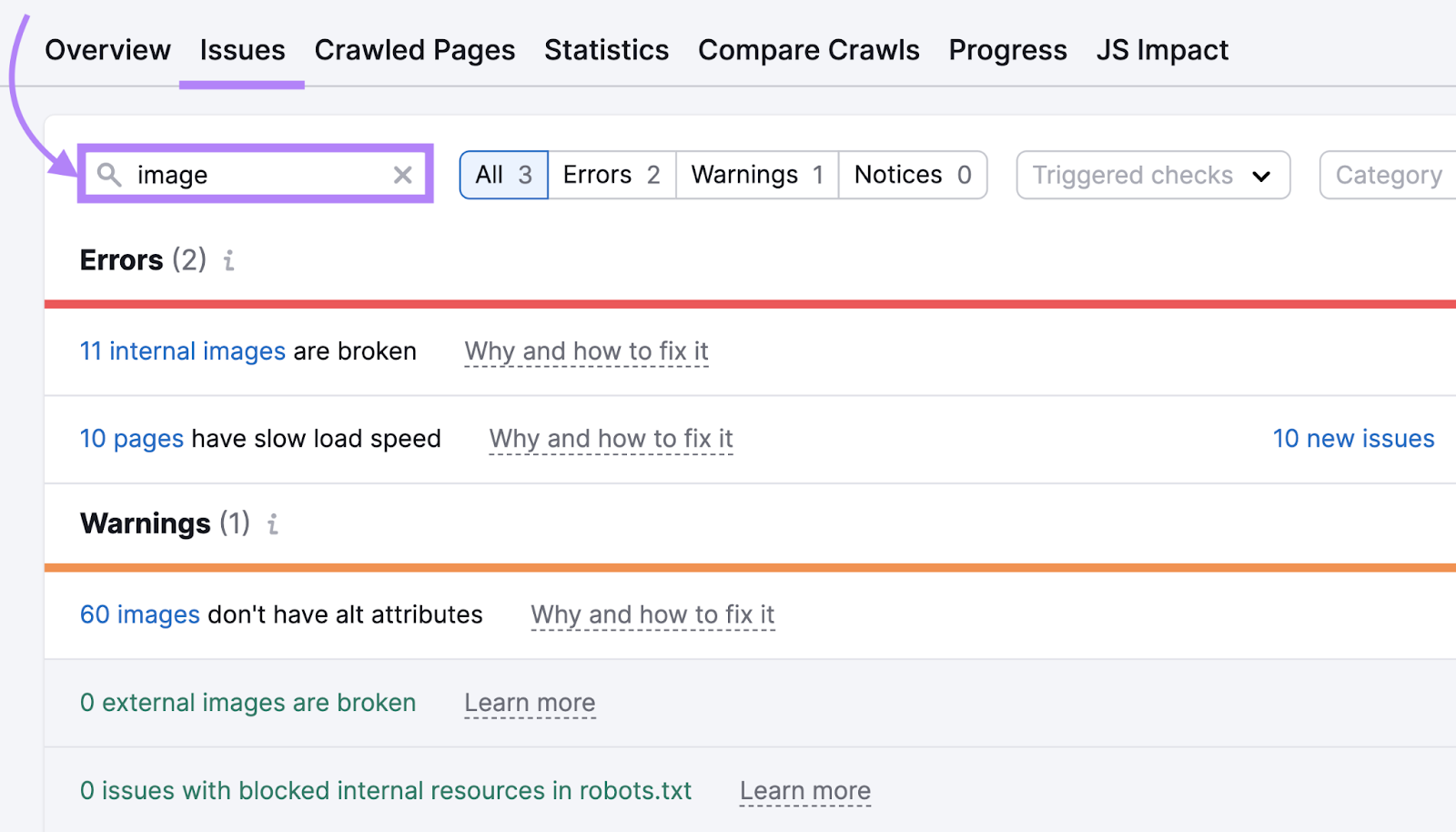Click the search magnifier icon
Viewport: 1456px width, 832px height.
tap(109, 175)
